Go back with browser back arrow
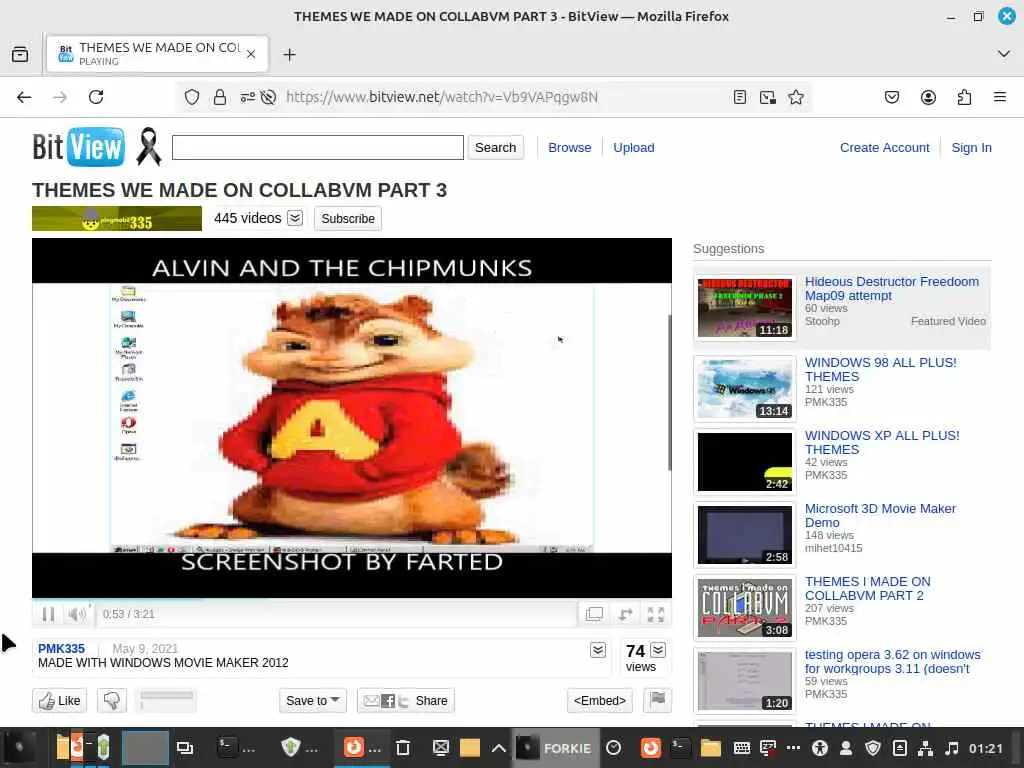Viewport: 1024px width, 768px height. tap(24, 97)
